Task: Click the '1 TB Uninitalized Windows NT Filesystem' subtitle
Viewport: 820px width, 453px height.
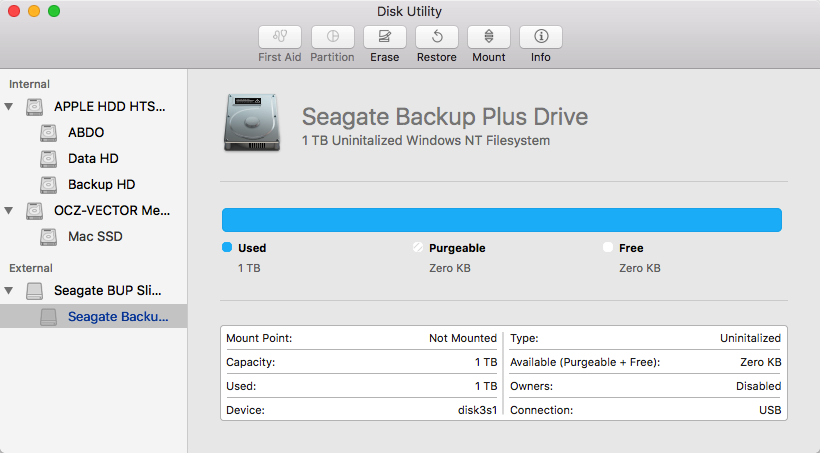Action: (426, 141)
